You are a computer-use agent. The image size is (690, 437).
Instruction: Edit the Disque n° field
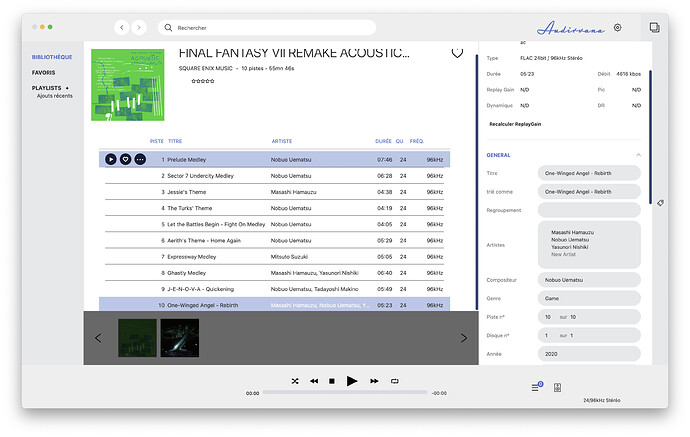(x=589, y=335)
